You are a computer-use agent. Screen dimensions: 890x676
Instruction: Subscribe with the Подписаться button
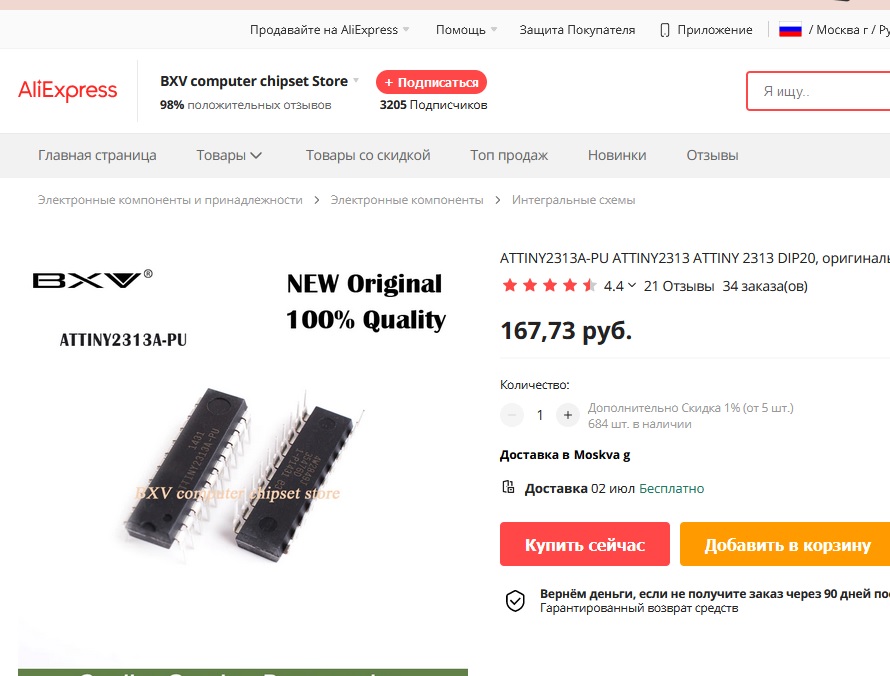(x=431, y=82)
